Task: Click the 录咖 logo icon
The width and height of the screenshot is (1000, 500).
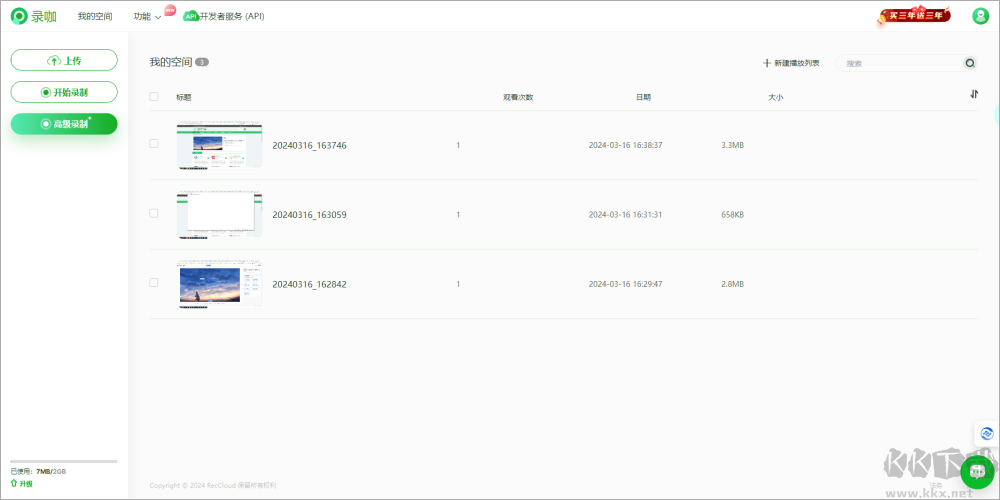Action: click(19, 16)
